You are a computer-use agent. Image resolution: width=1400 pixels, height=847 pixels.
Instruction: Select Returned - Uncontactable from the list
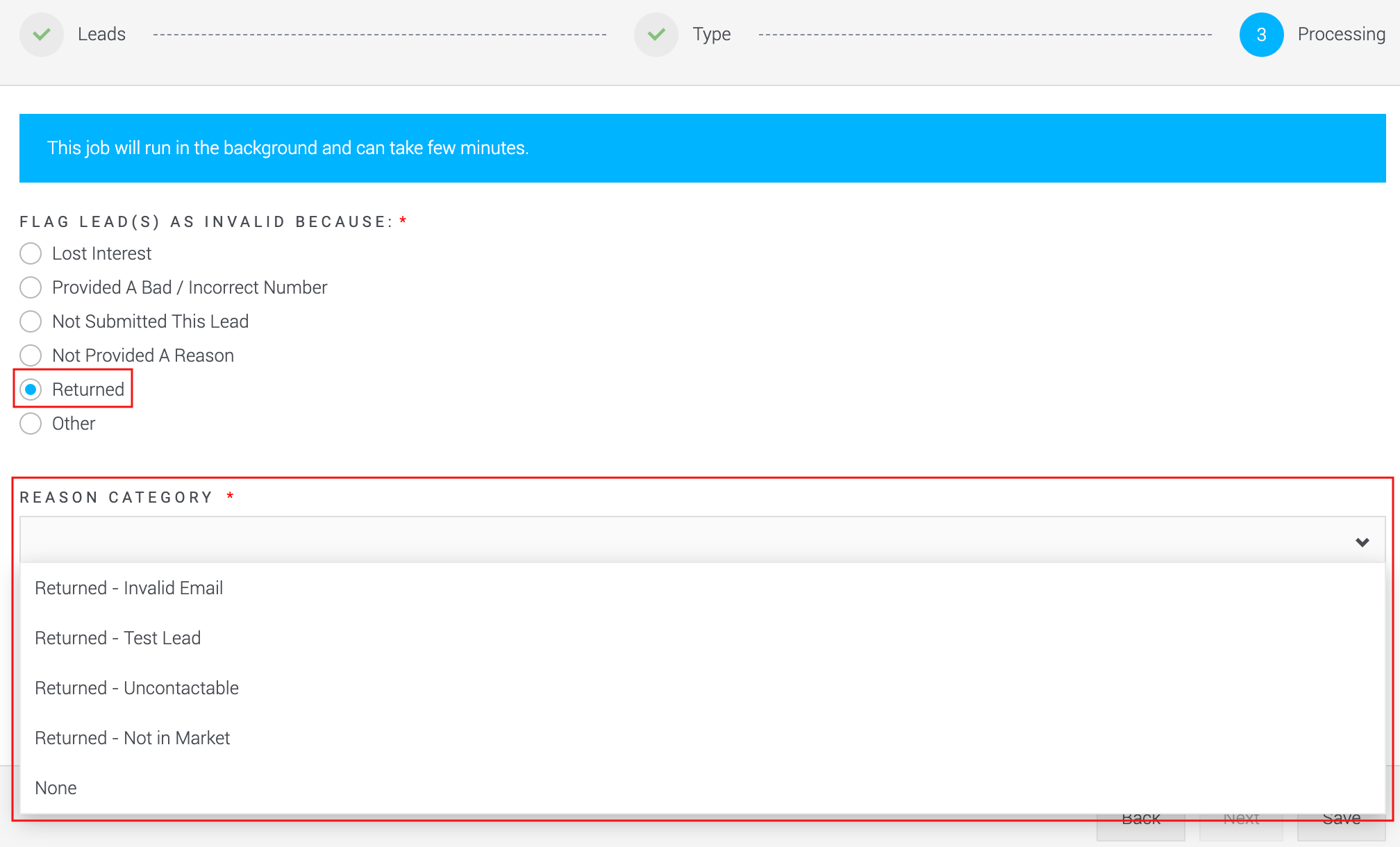coord(703,688)
